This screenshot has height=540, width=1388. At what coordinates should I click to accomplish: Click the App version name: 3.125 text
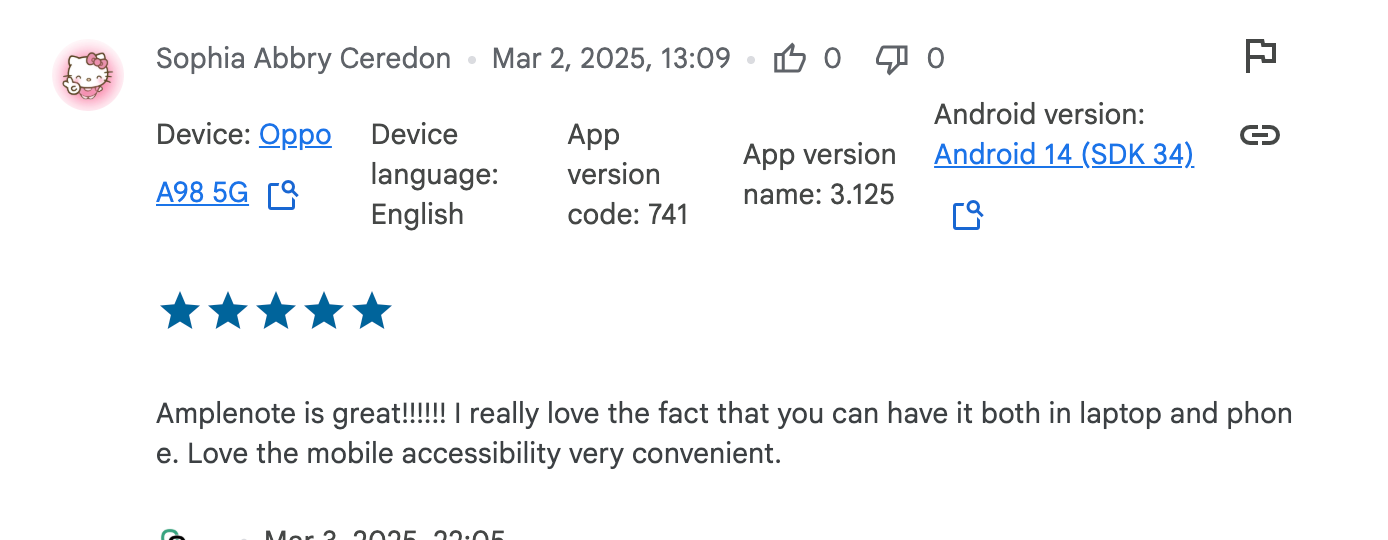pos(819,174)
